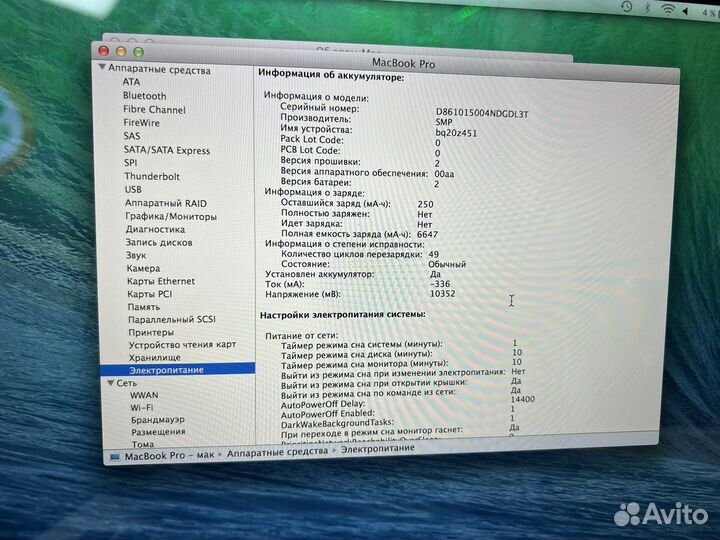Click the remaining charge value 250
Image resolution: width=720 pixels, height=540 pixels.
(x=426, y=204)
